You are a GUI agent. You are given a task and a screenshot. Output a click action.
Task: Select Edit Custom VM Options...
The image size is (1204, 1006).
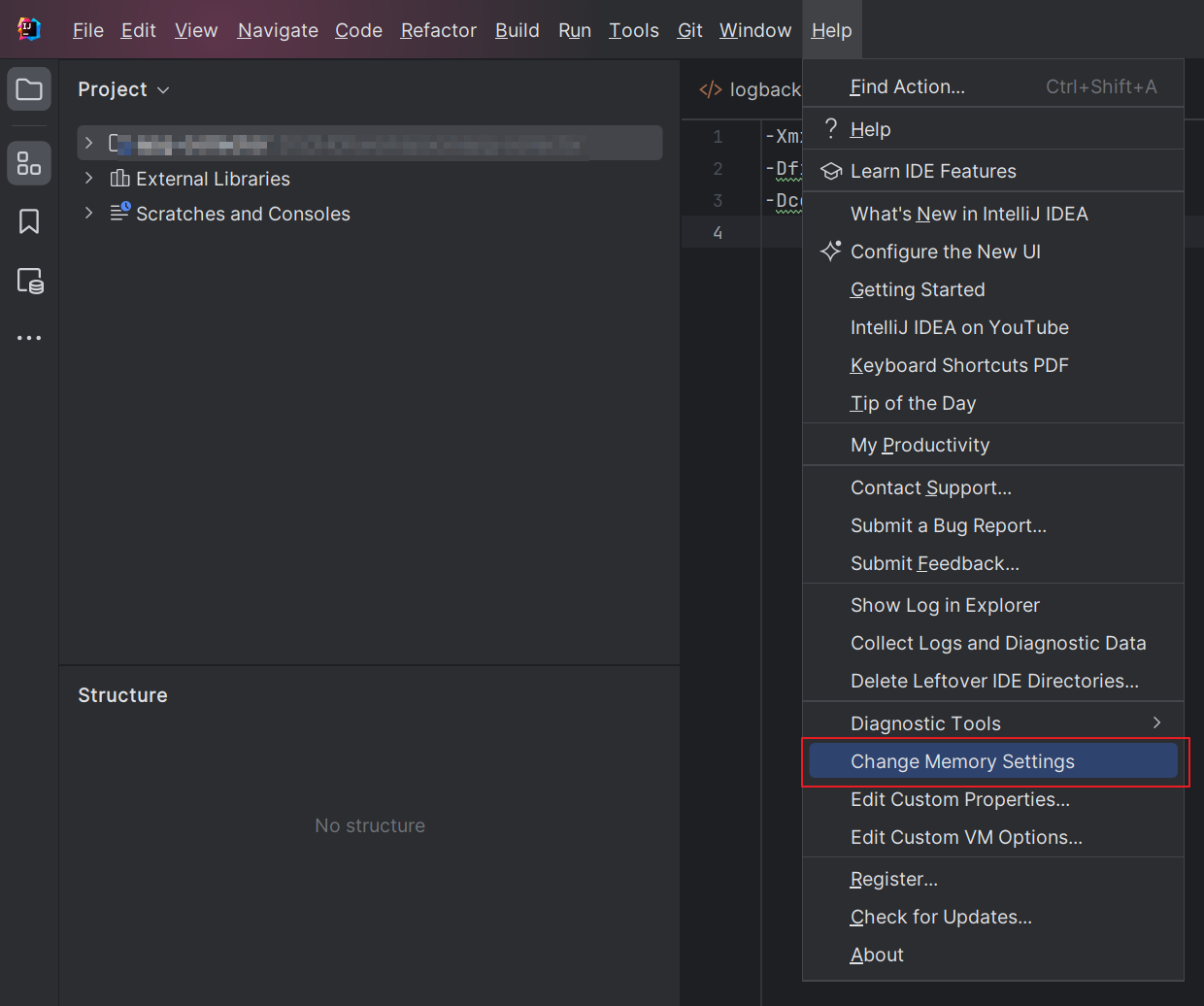click(x=993, y=837)
